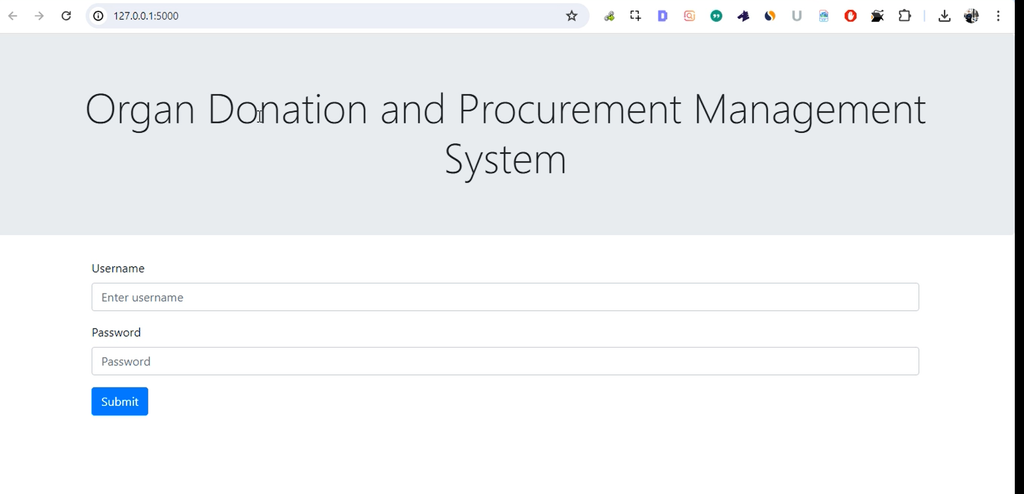Open the purple D extension icon
The image size is (1024, 494).
point(662,16)
